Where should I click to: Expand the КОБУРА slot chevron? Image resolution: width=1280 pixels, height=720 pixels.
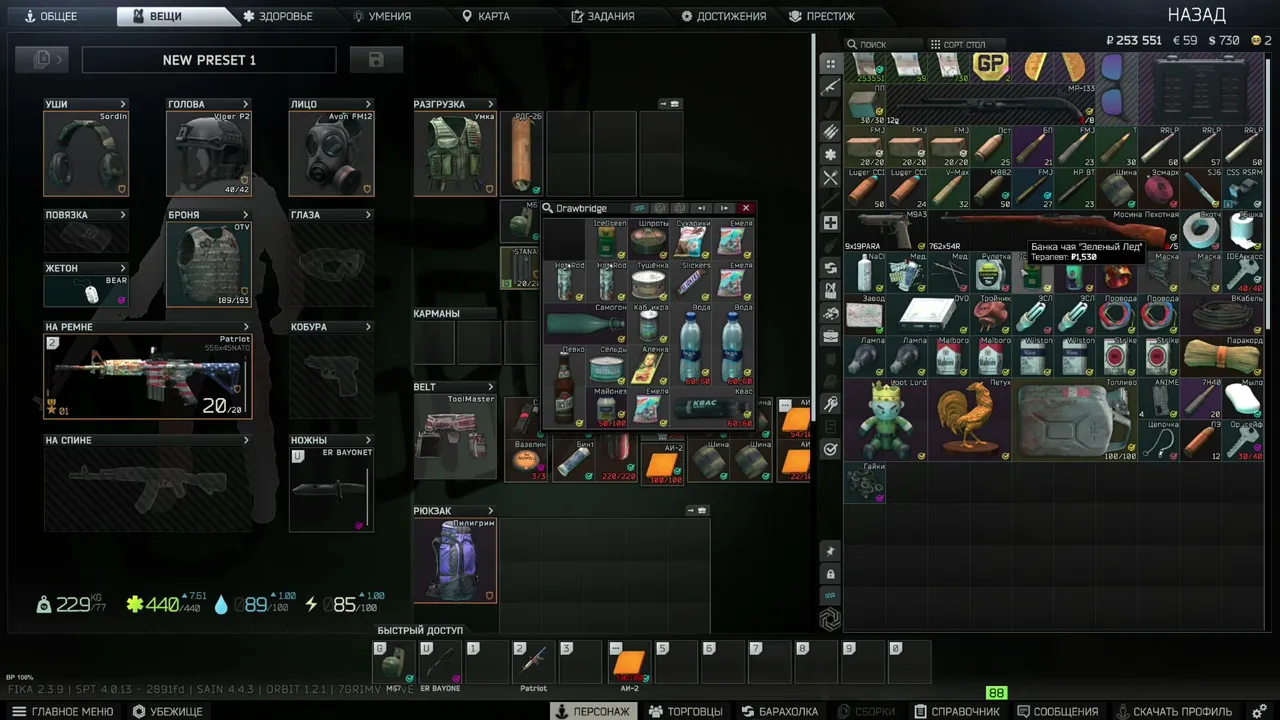[368, 327]
